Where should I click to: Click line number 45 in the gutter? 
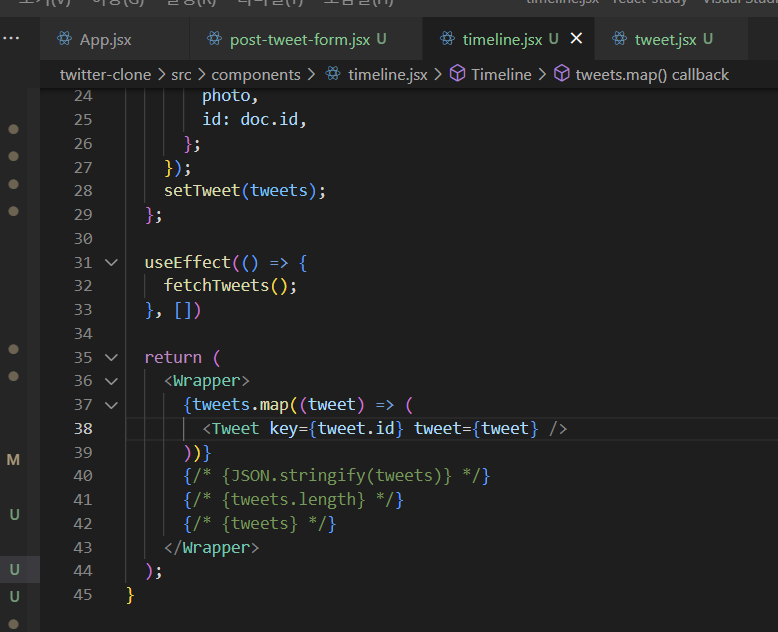83,595
